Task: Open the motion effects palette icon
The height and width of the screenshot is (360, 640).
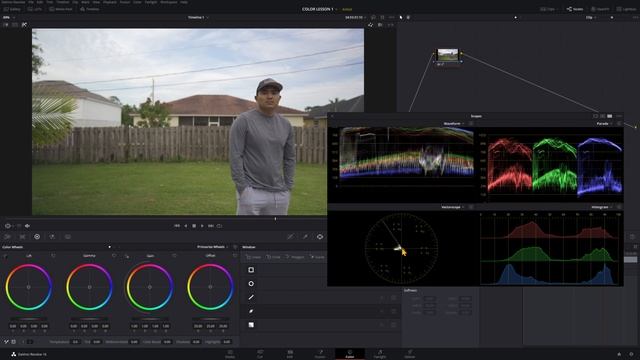Action: [68, 237]
